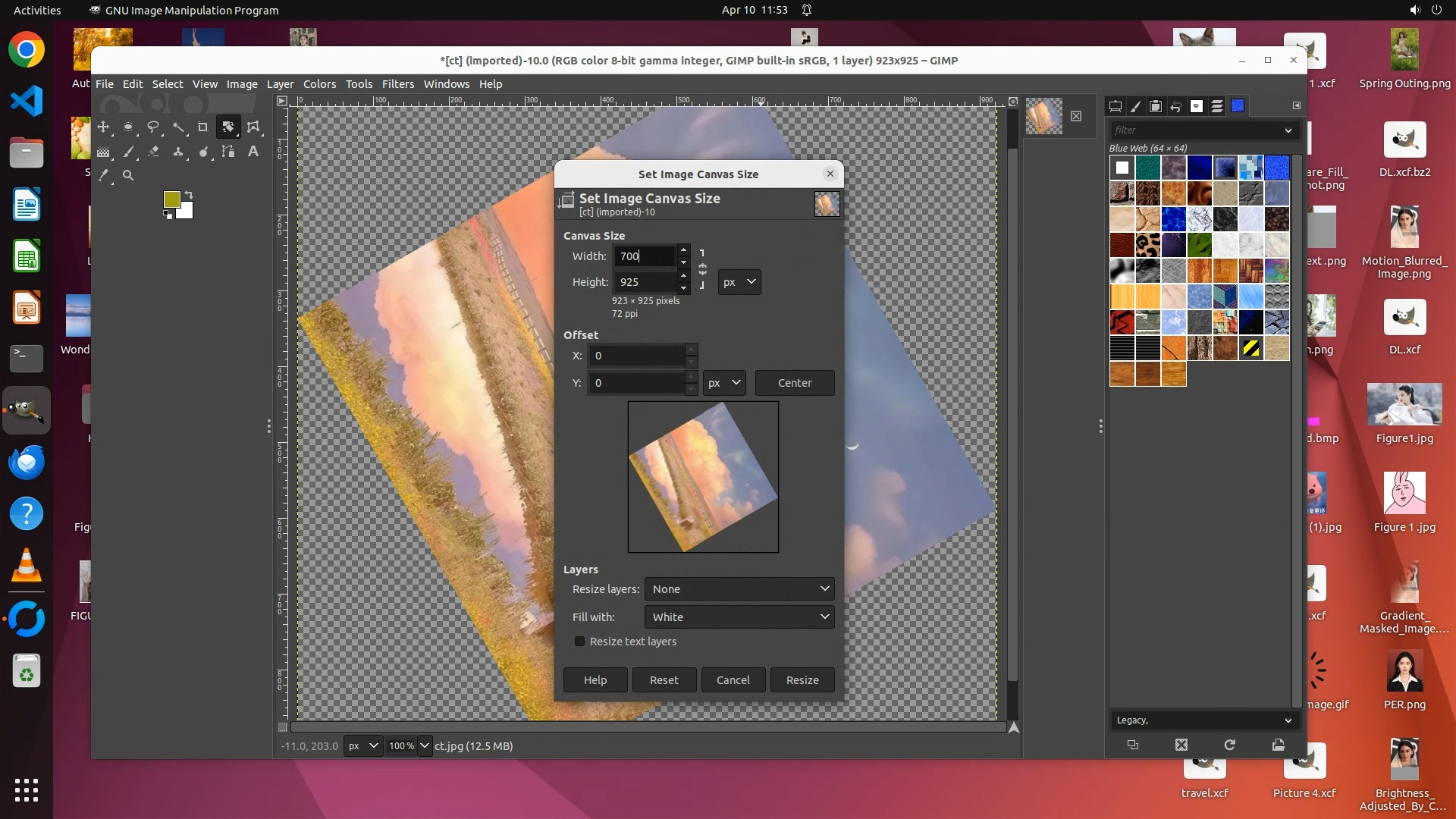Switch to the Undo History dock tab
Screen dimensions: 1456x819
(1175, 106)
